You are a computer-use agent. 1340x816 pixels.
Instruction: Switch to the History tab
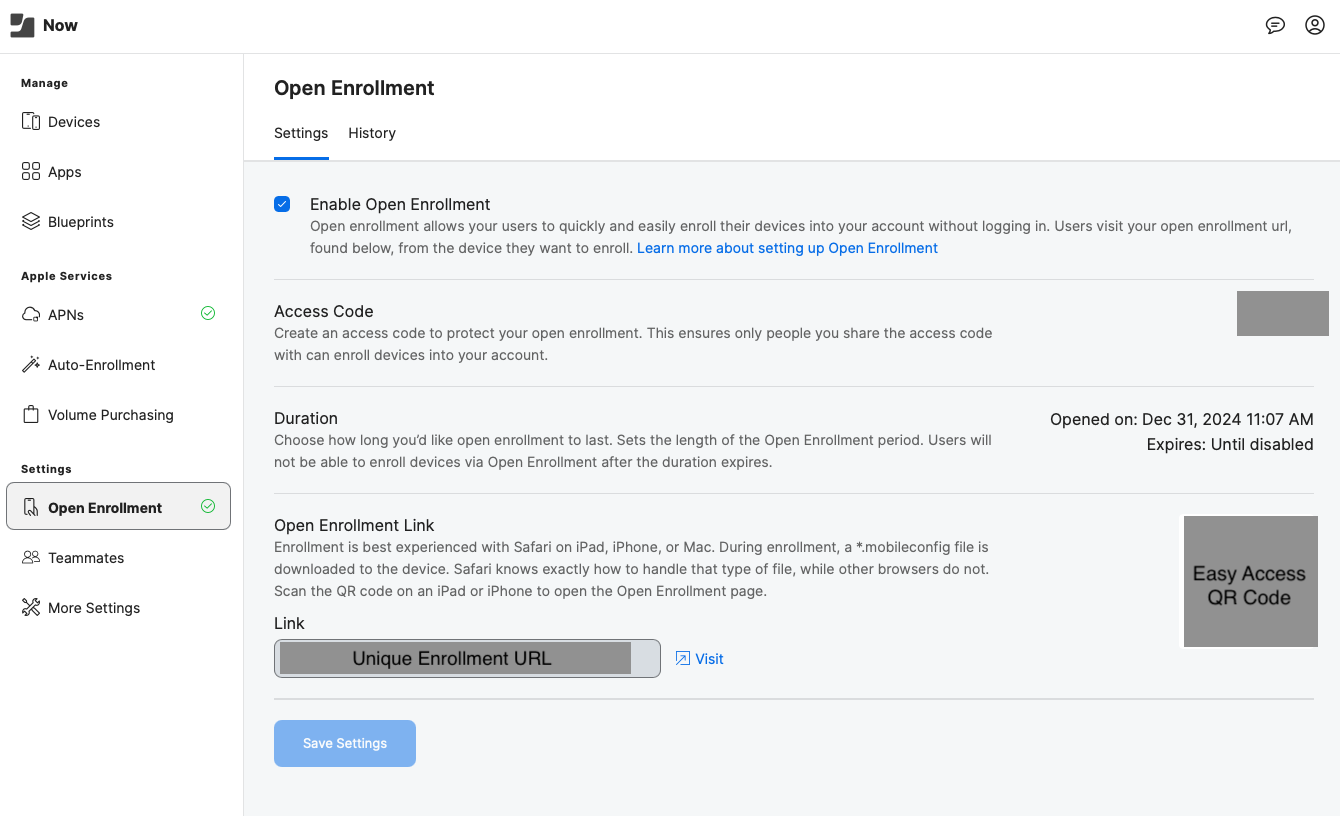tap(372, 133)
